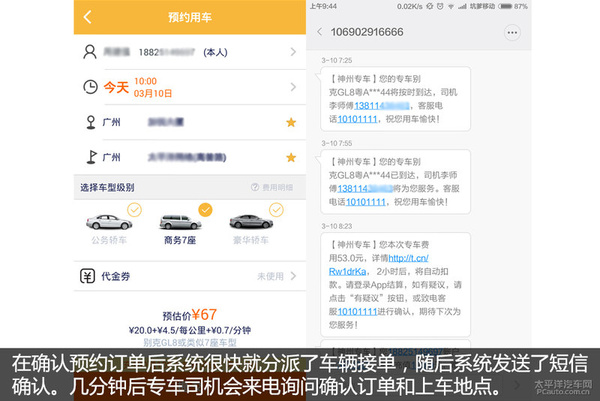Viewport: 600px width, 401px height.
Task: Tap the 豪华轿车 car image
Action: point(251,222)
